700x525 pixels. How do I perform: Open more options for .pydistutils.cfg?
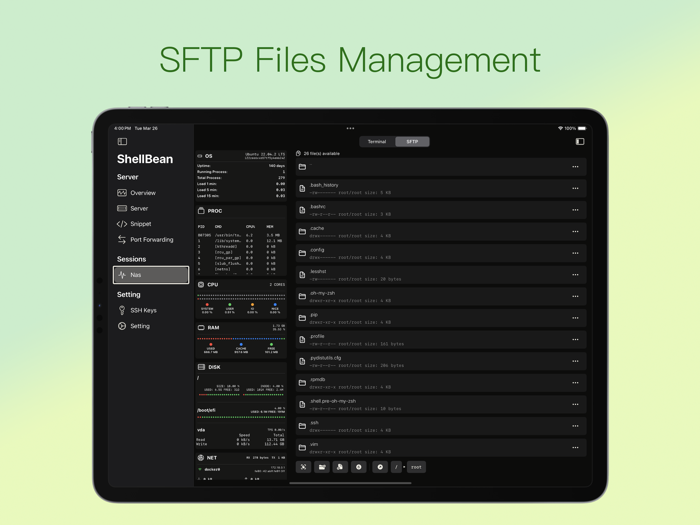[575, 361]
